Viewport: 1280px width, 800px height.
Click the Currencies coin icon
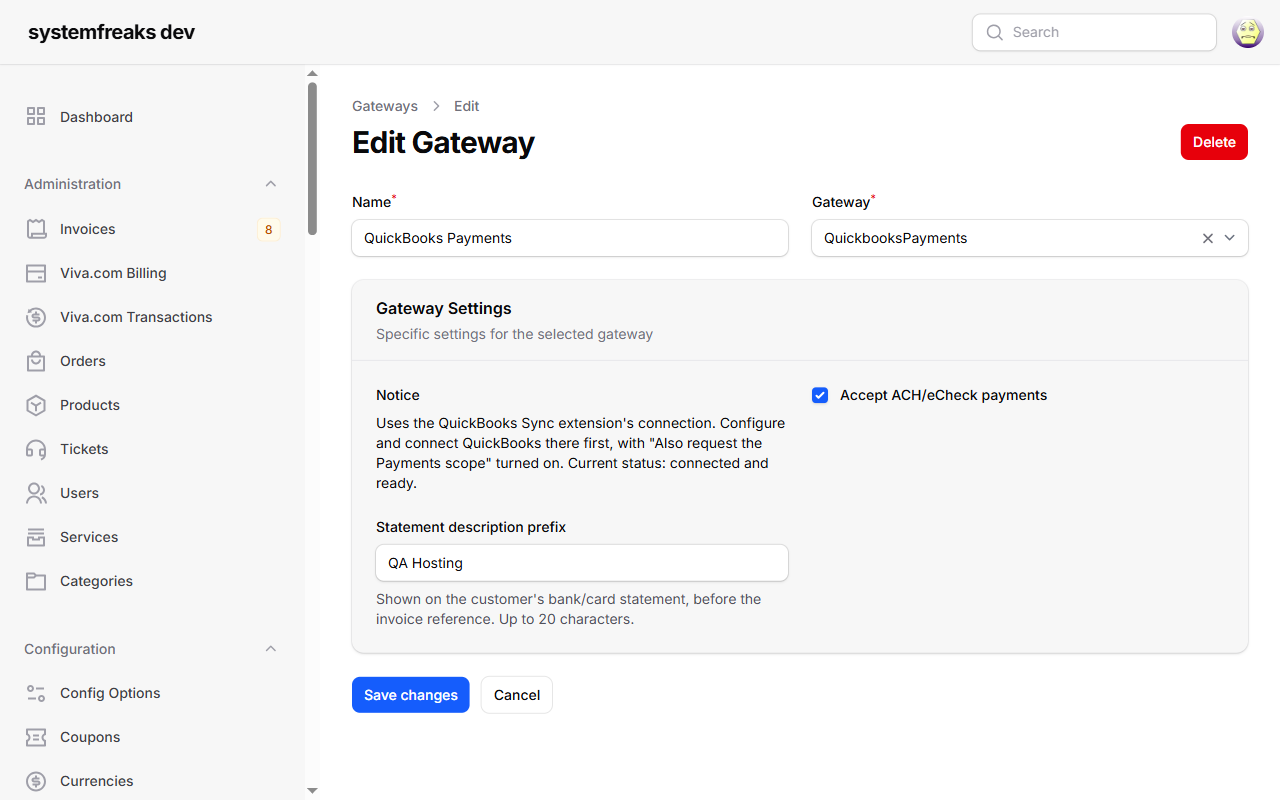(36, 781)
